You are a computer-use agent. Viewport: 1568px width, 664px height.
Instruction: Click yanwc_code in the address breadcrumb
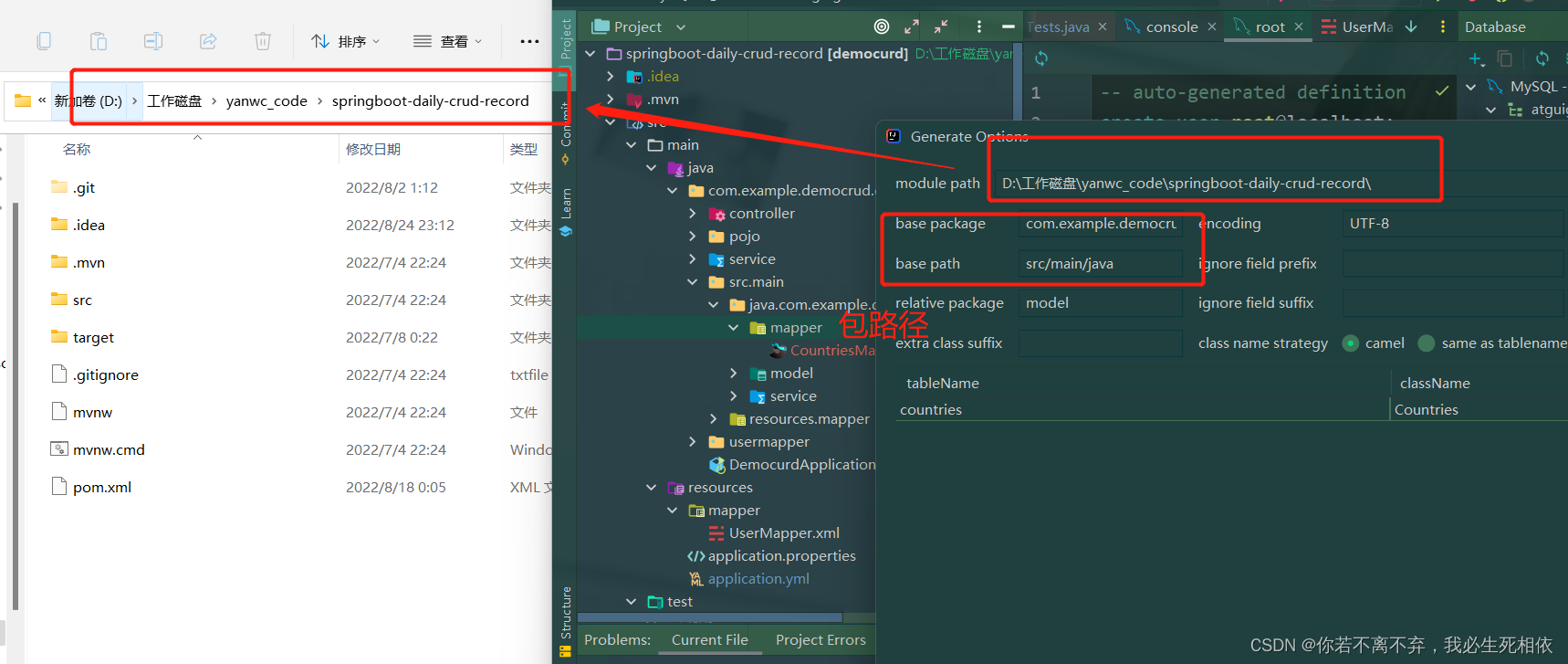(x=267, y=101)
